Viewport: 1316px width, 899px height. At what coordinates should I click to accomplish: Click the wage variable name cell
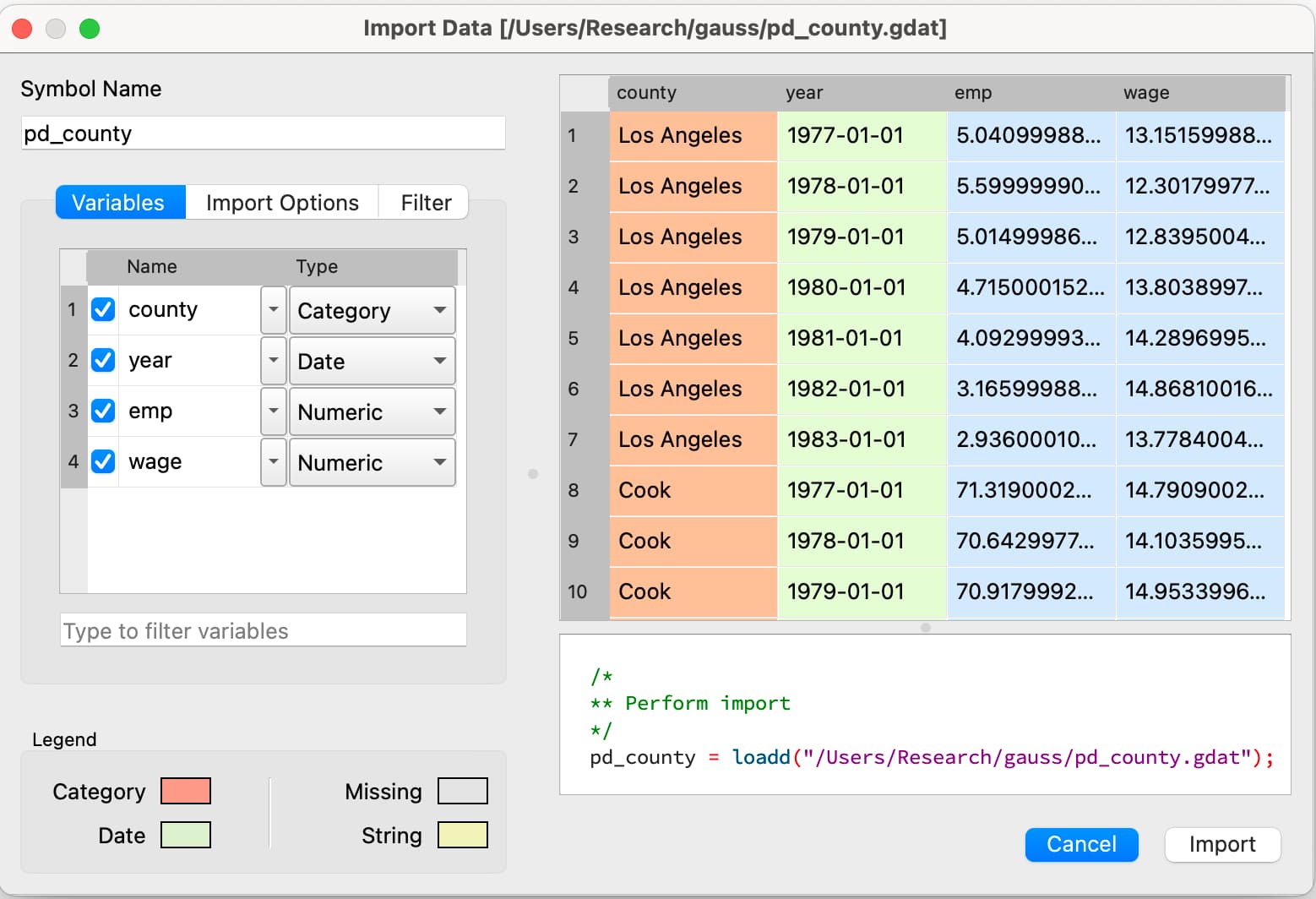pyautogui.click(x=189, y=462)
